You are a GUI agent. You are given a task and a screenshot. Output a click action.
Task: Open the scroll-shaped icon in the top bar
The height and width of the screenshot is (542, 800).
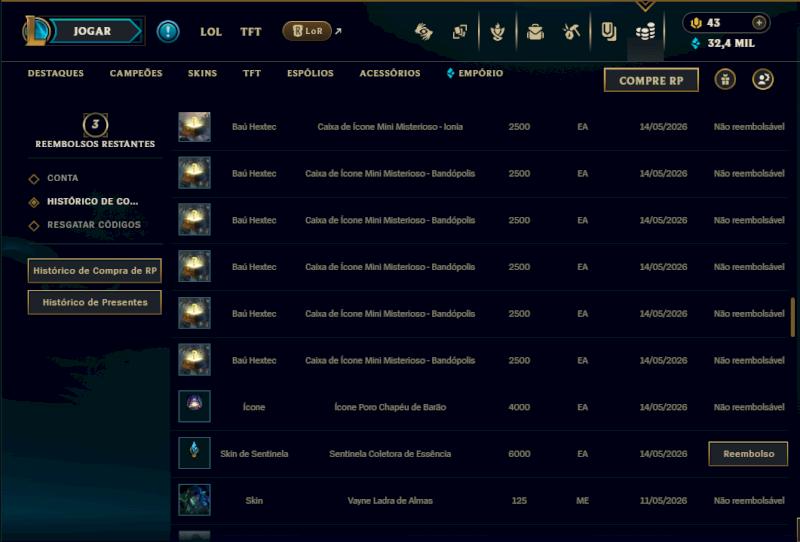point(608,32)
